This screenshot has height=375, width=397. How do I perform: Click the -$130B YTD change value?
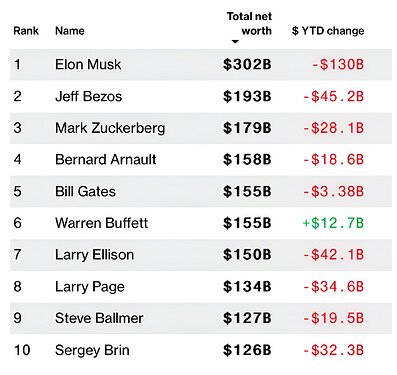point(338,64)
